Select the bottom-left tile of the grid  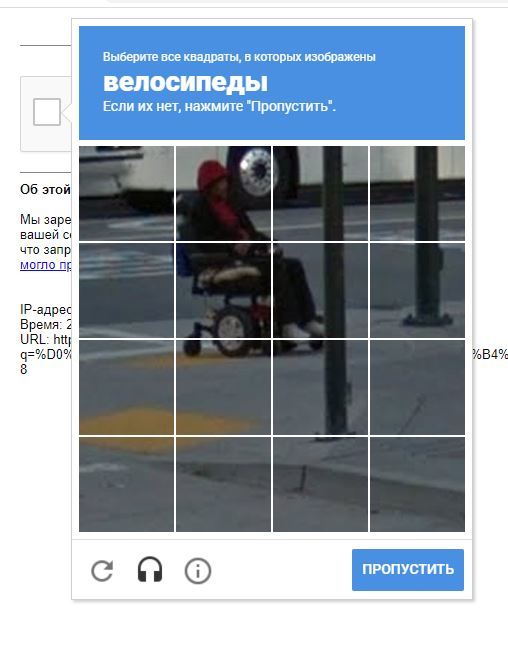tap(127, 484)
